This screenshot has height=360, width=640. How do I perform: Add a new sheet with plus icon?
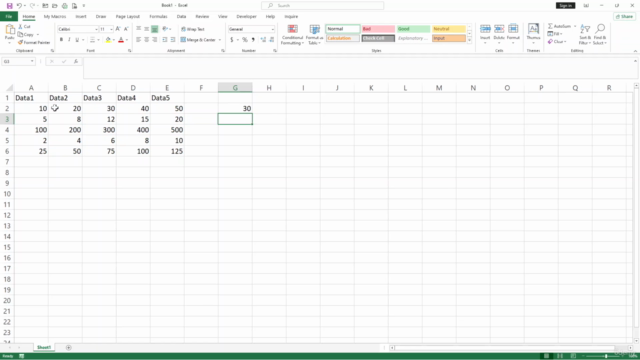tap(69, 347)
